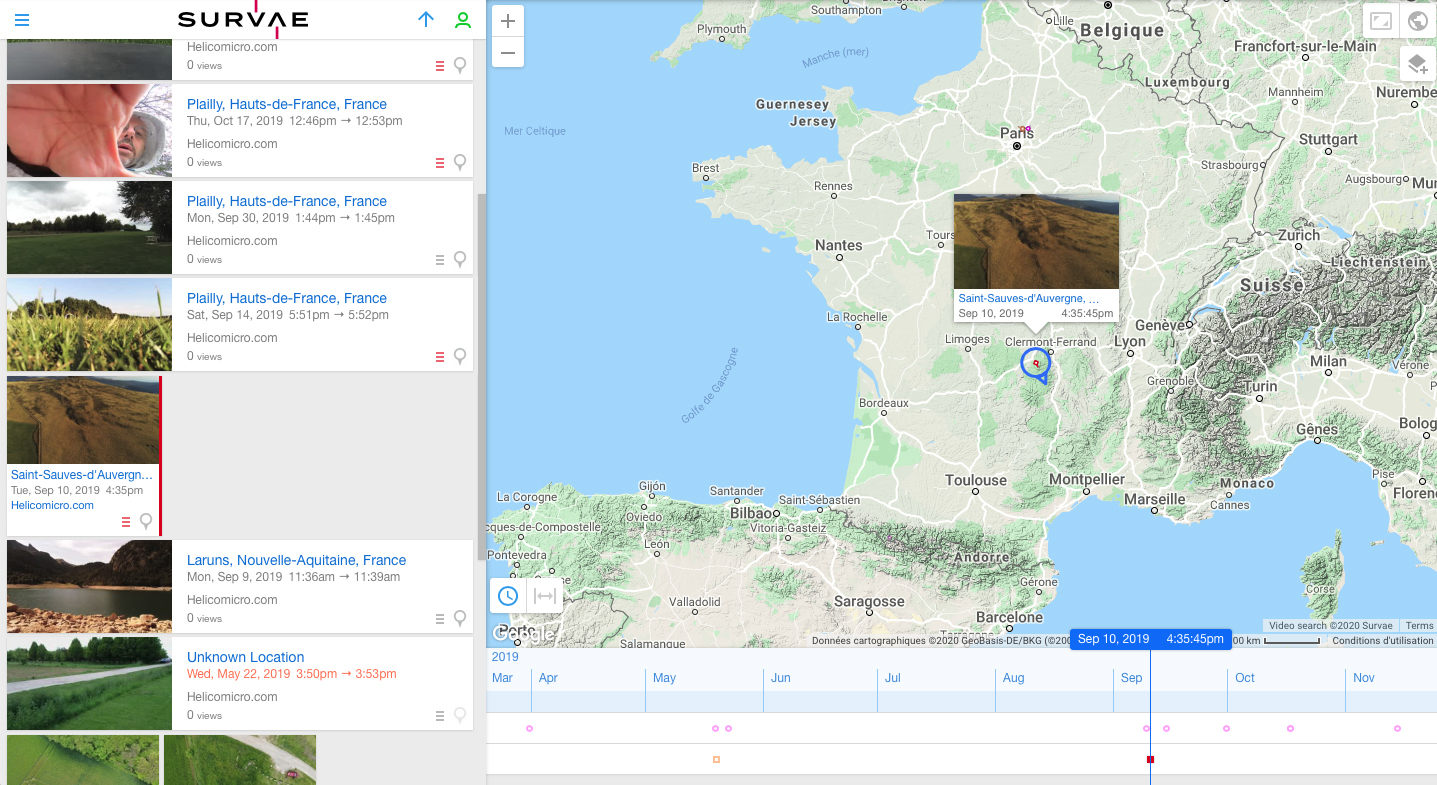Click the Google logo on map
This screenshot has width=1437, height=785.
pos(523,634)
